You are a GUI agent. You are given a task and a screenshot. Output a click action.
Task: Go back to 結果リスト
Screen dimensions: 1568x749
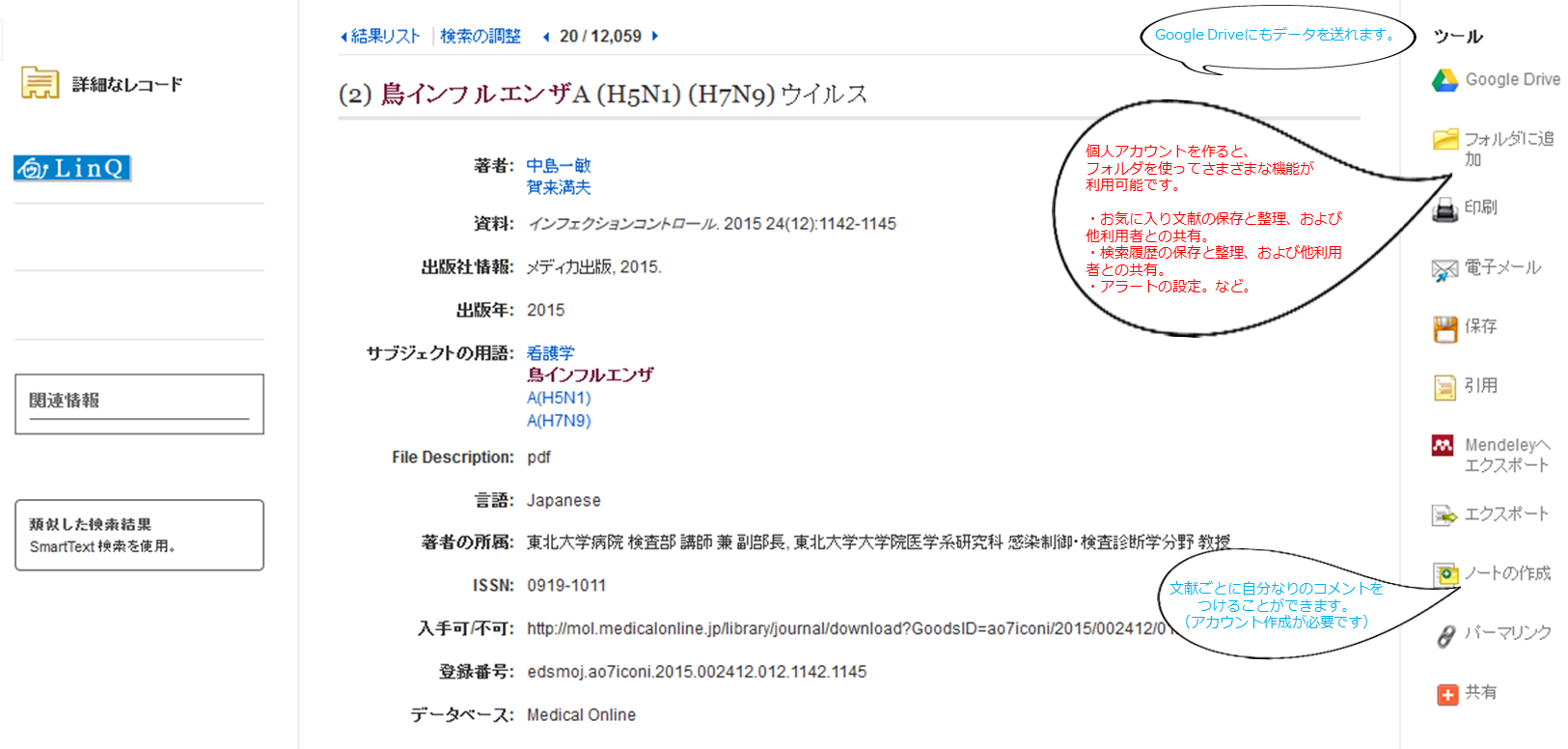[382, 37]
